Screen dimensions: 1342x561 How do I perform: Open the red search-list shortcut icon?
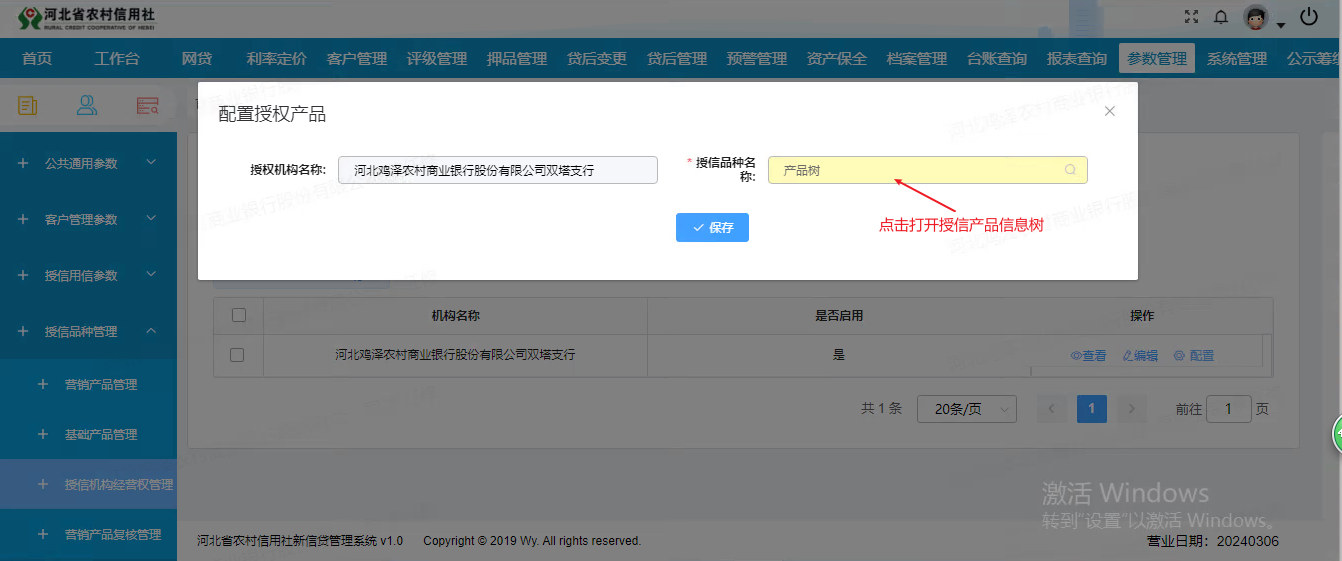pos(148,105)
